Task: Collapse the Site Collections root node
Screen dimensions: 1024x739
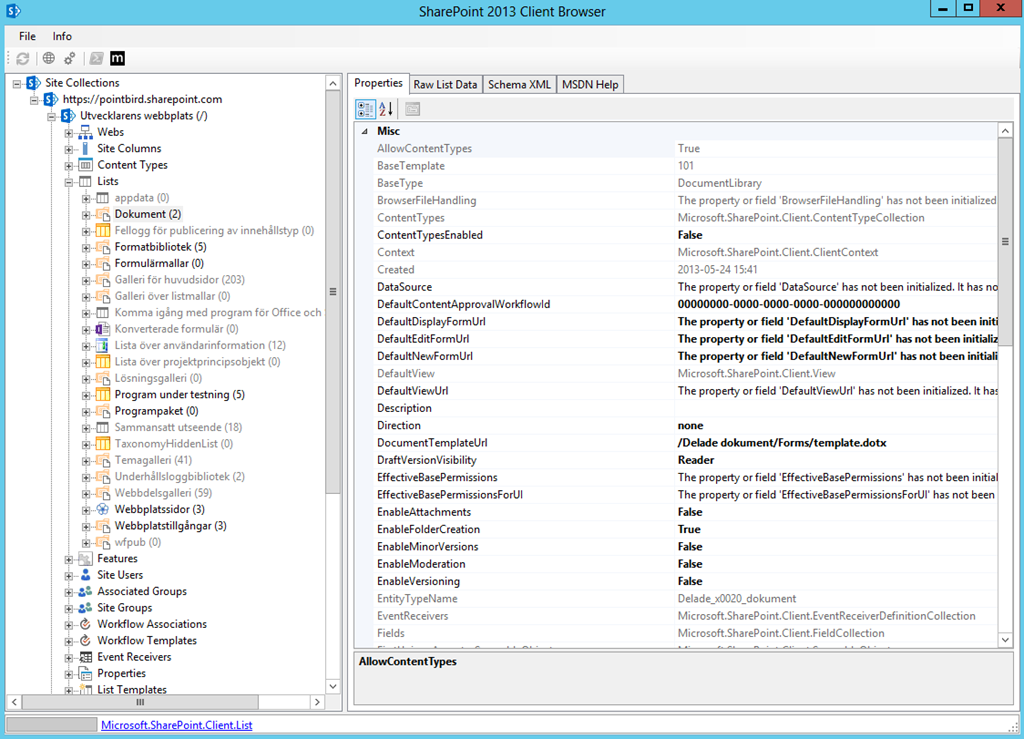Action: 17,84
